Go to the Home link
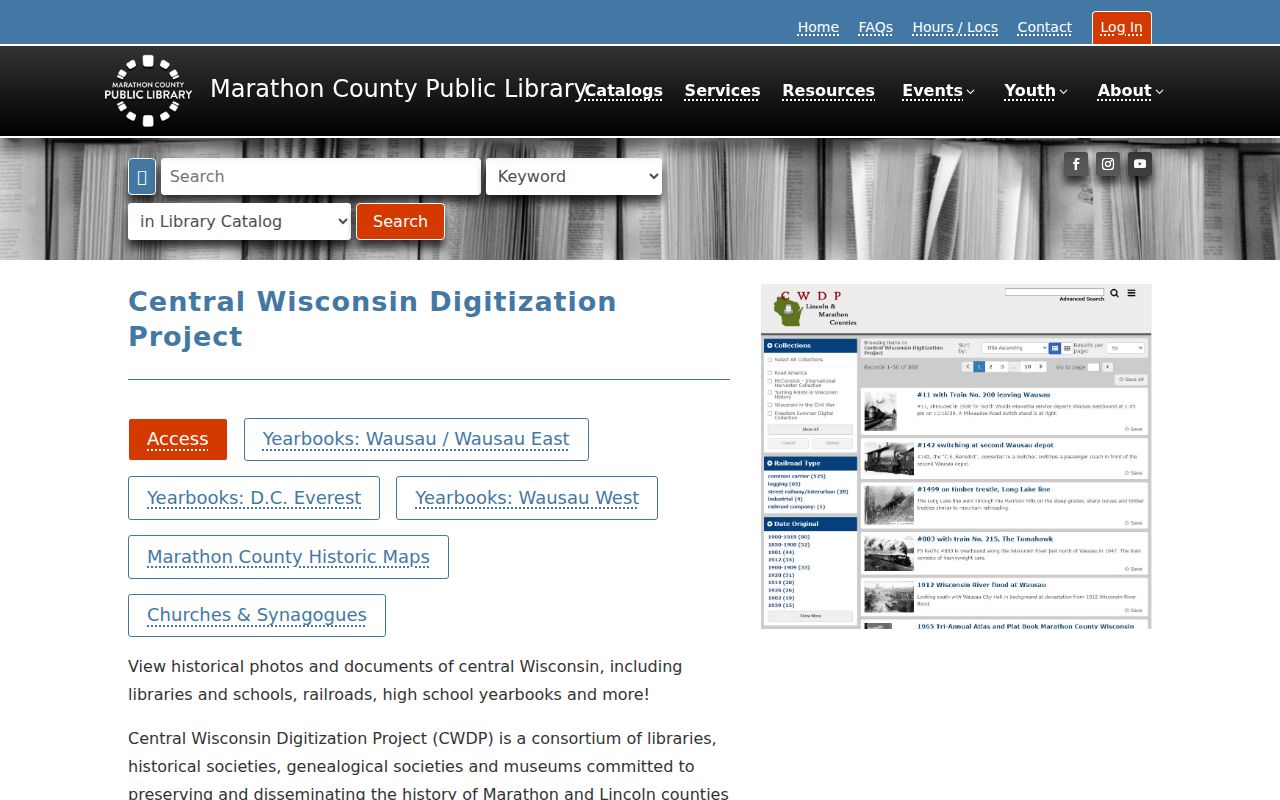Viewport: 1280px width, 800px height. pyautogui.click(x=818, y=28)
